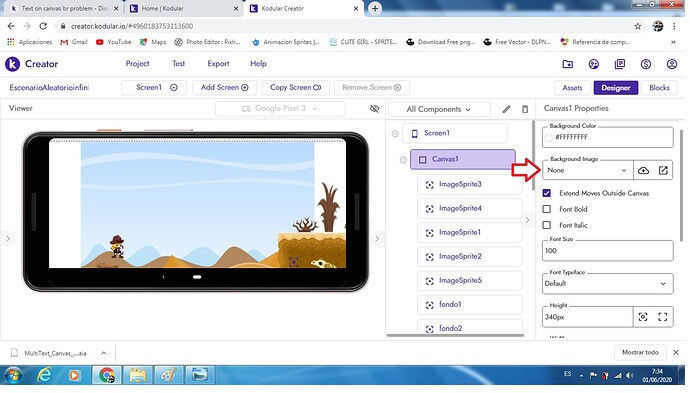Open the theme palette icon
The width and height of the screenshot is (690, 393).
coord(594,64)
